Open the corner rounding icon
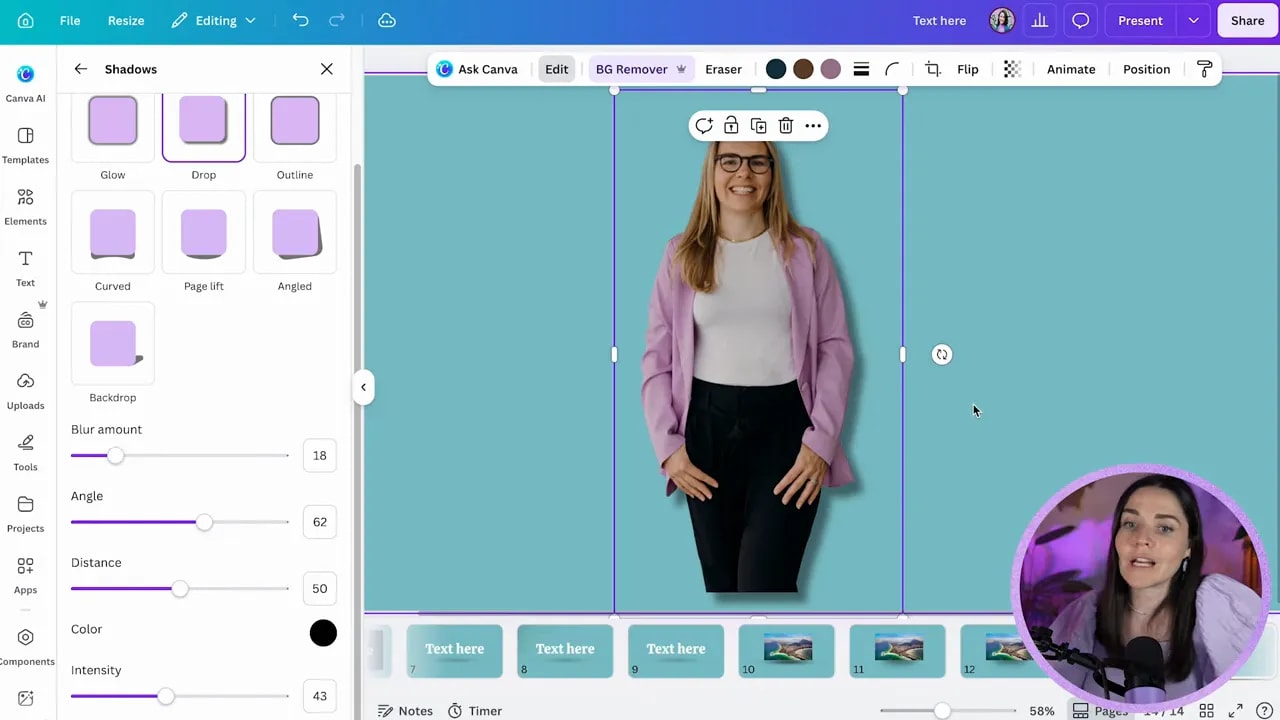 (x=892, y=69)
